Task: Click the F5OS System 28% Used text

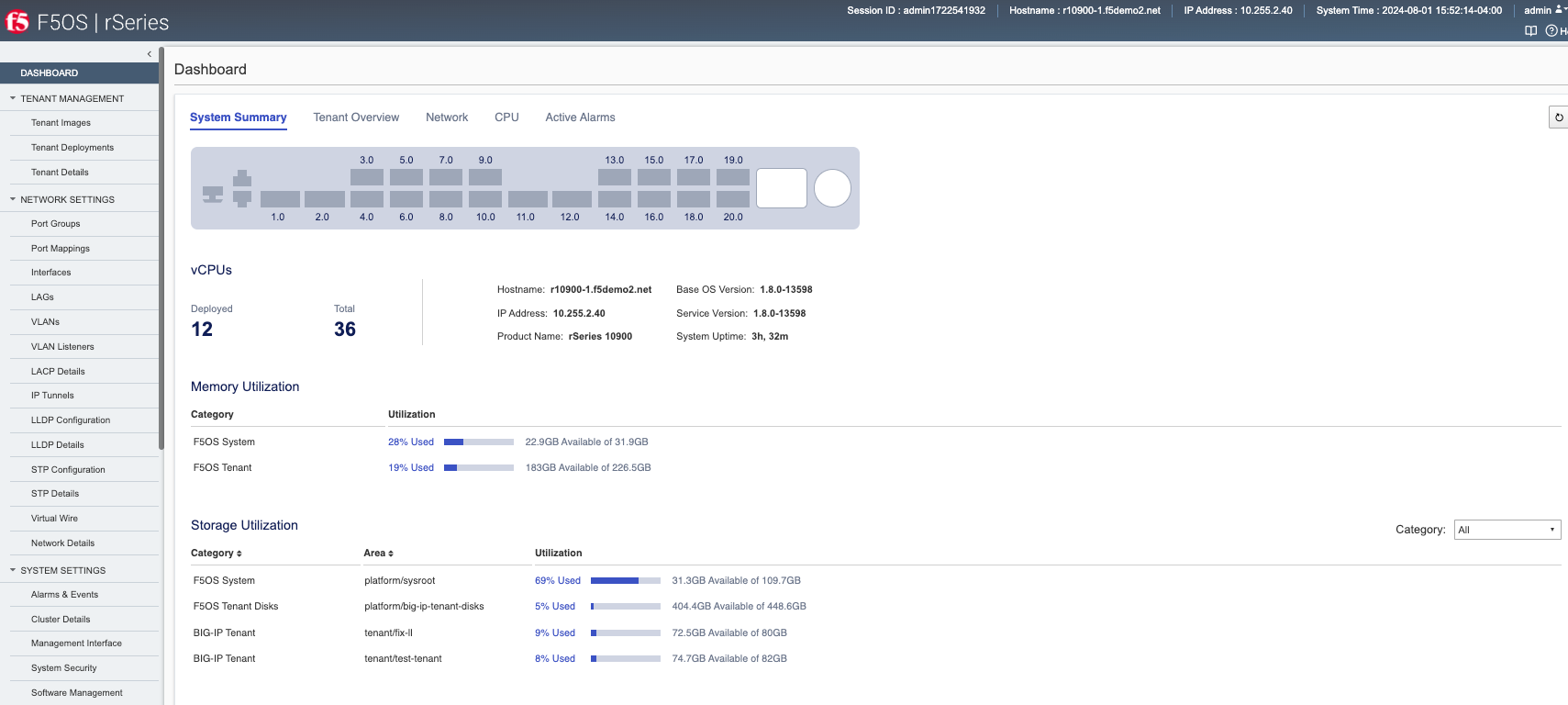Action: (x=410, y=442)
